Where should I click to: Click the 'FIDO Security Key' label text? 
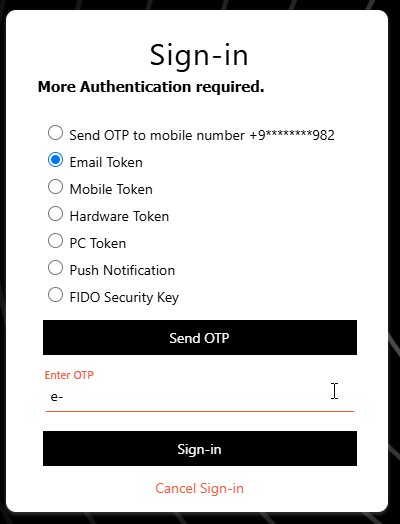click(x=124, y=297)
